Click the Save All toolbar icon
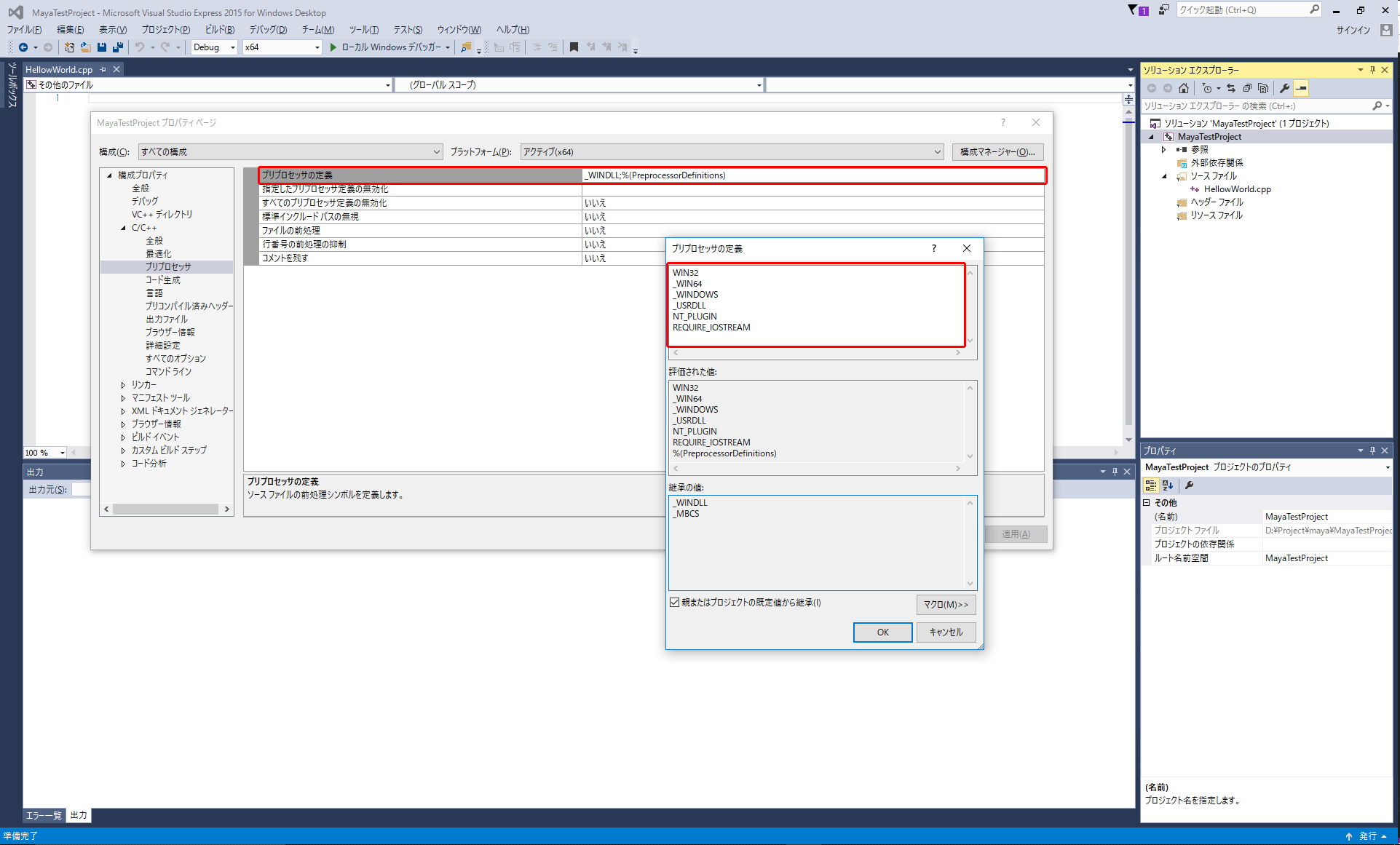This screenshot has width=1400, height=845. pyautogui.click(x=117, y=47)
